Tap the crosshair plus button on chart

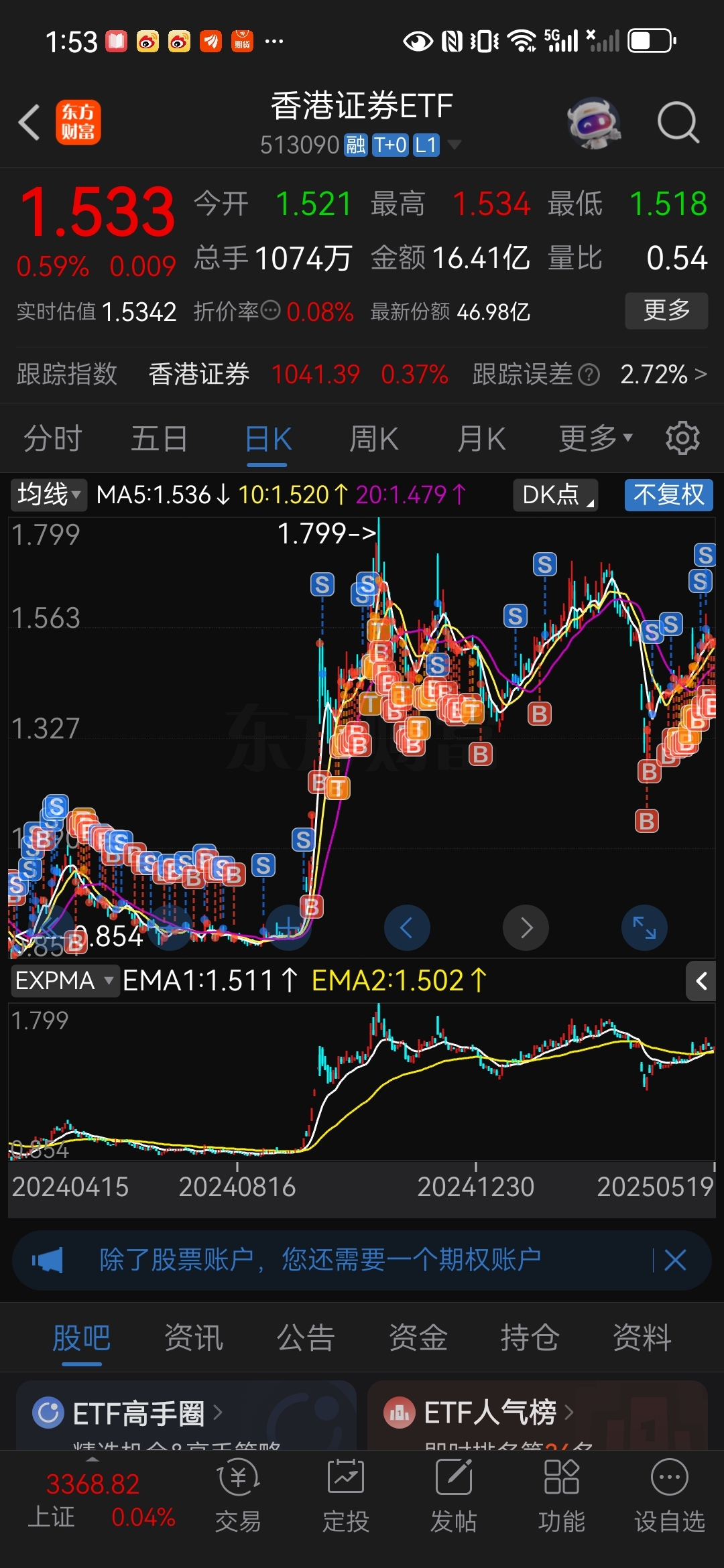coord(288,928)
